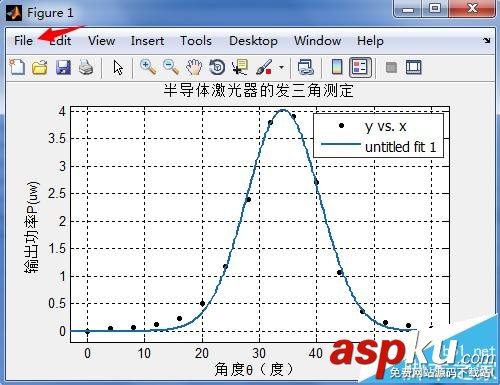500x385 pixels.
Task: Click the Hide Plot Tools icon
Action: pyautogui.click(x=391, y=67)
